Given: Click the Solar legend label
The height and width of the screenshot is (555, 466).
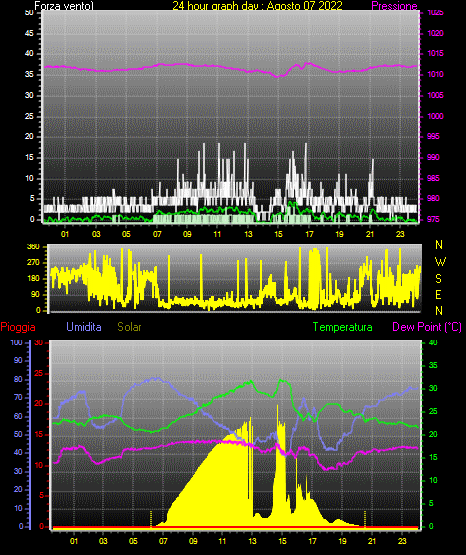Looking at the screenshot, I should (129, 327).
